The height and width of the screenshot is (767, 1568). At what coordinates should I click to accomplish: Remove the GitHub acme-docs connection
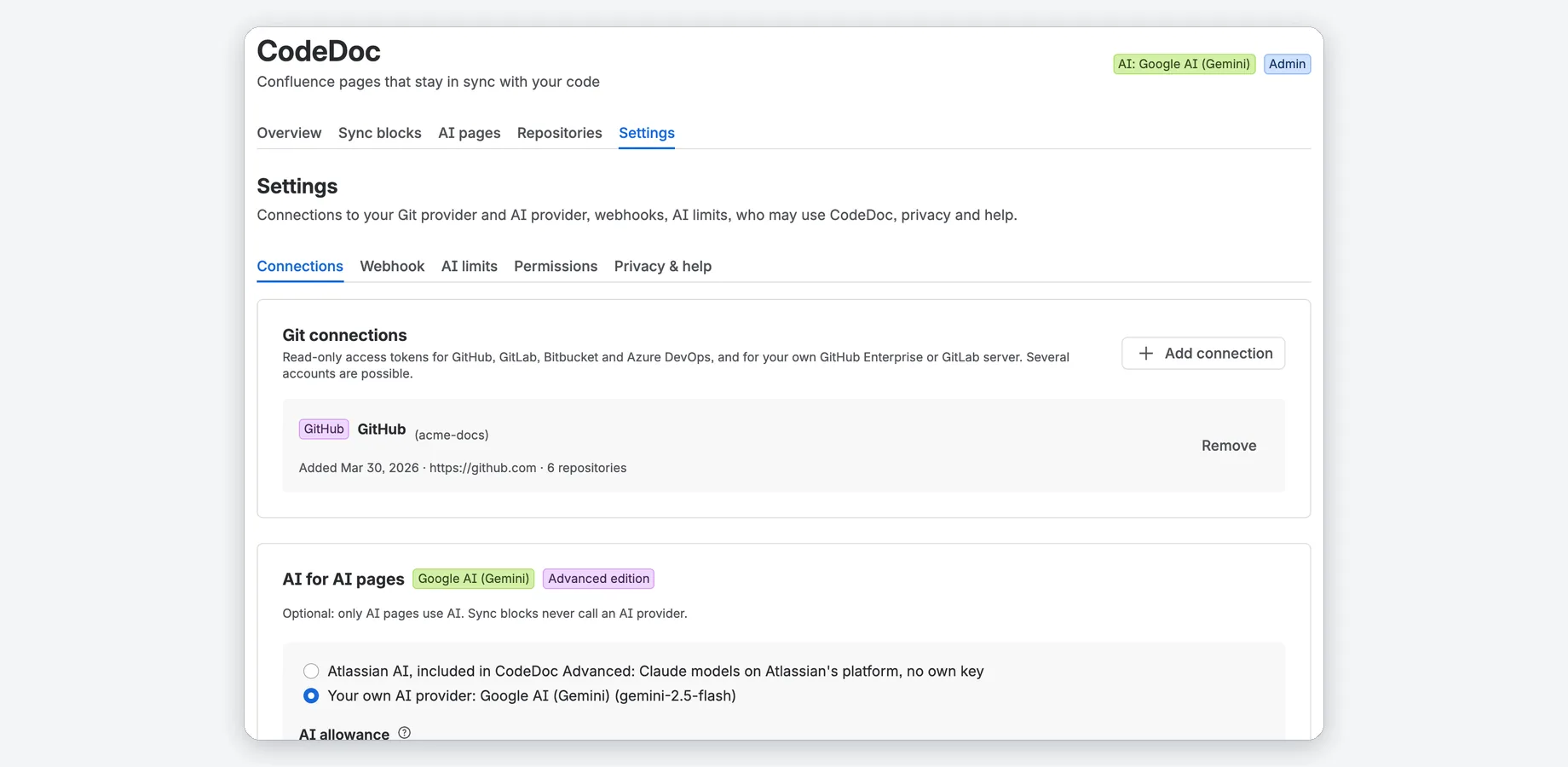click(1229, 446)
